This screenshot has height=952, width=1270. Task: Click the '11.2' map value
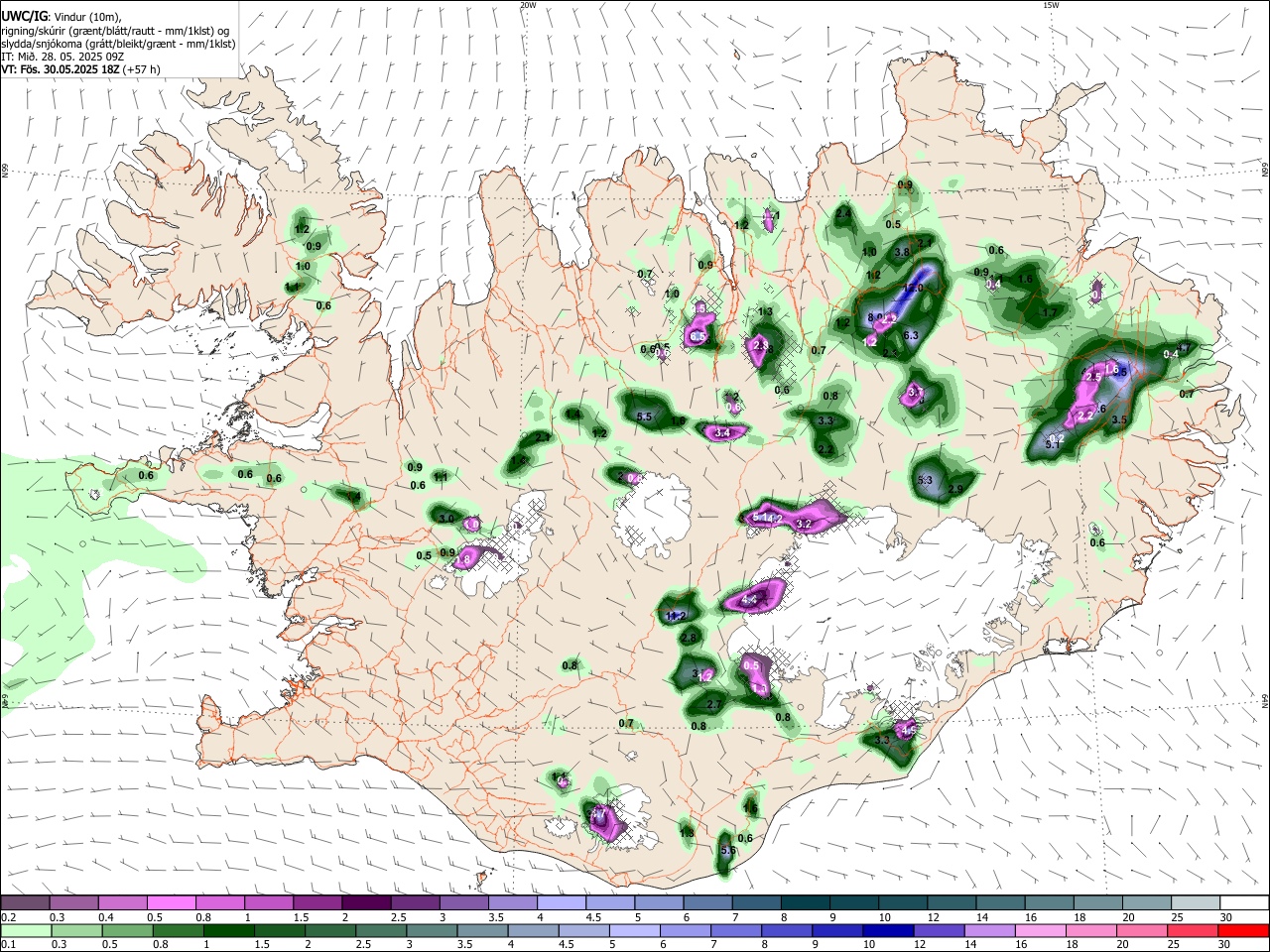[677, 616]
